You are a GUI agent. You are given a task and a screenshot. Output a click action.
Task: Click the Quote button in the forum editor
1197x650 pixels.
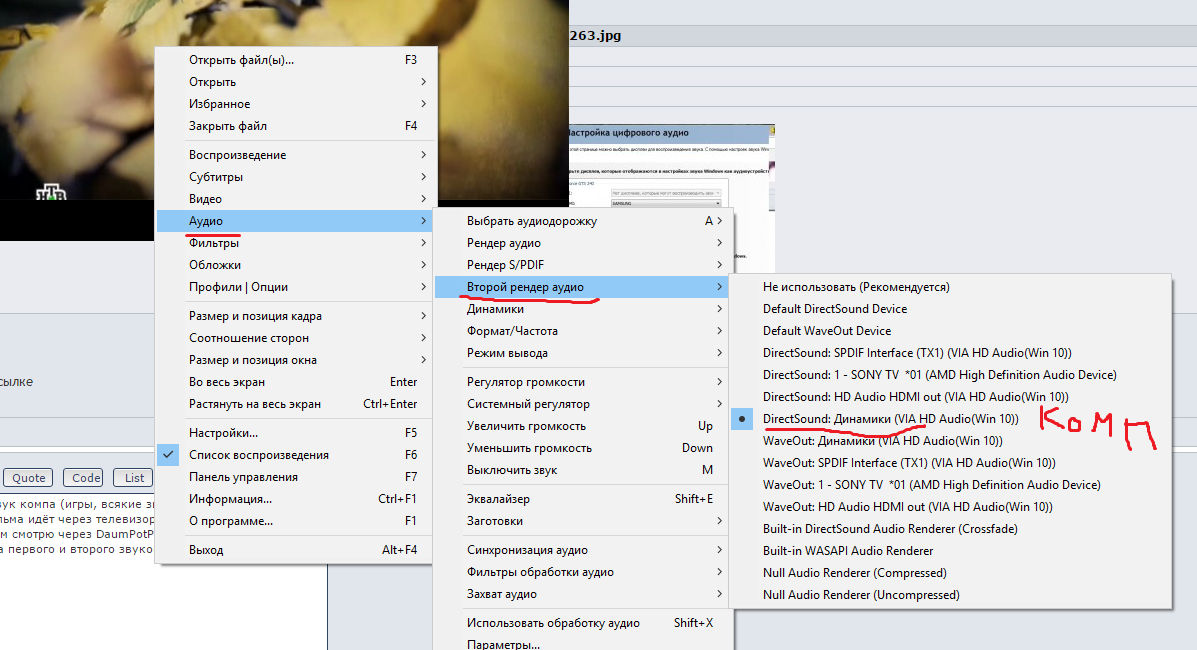pyautogui.click(x=28, y=478)
